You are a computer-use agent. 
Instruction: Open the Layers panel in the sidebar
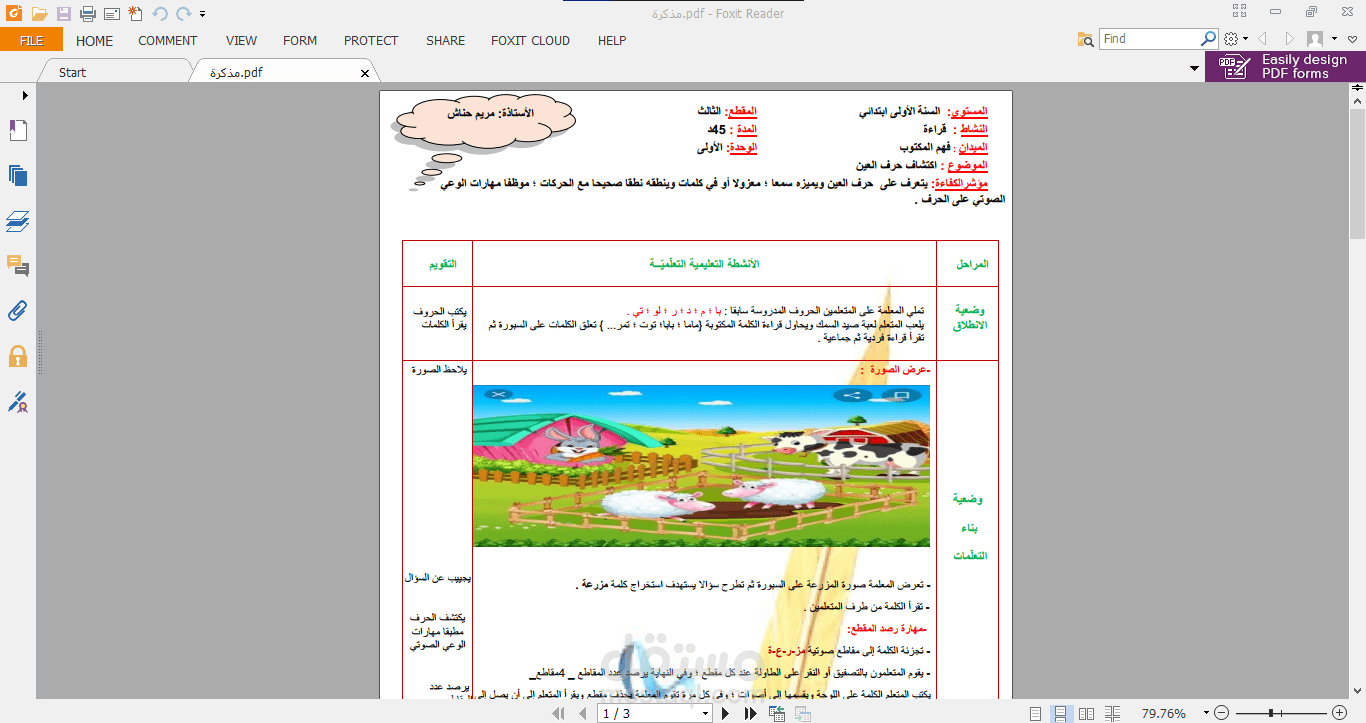(x=16, y=222)
